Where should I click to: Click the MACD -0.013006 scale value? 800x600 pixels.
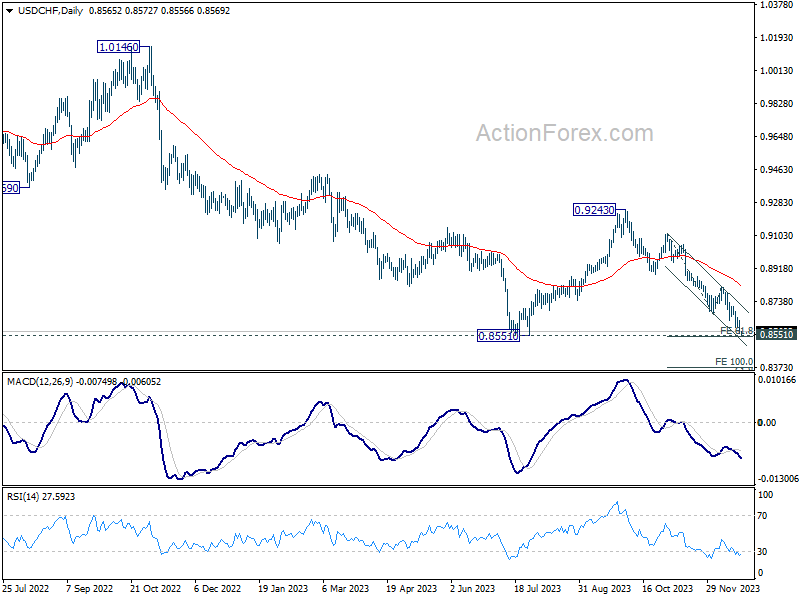tap(778, 479)
